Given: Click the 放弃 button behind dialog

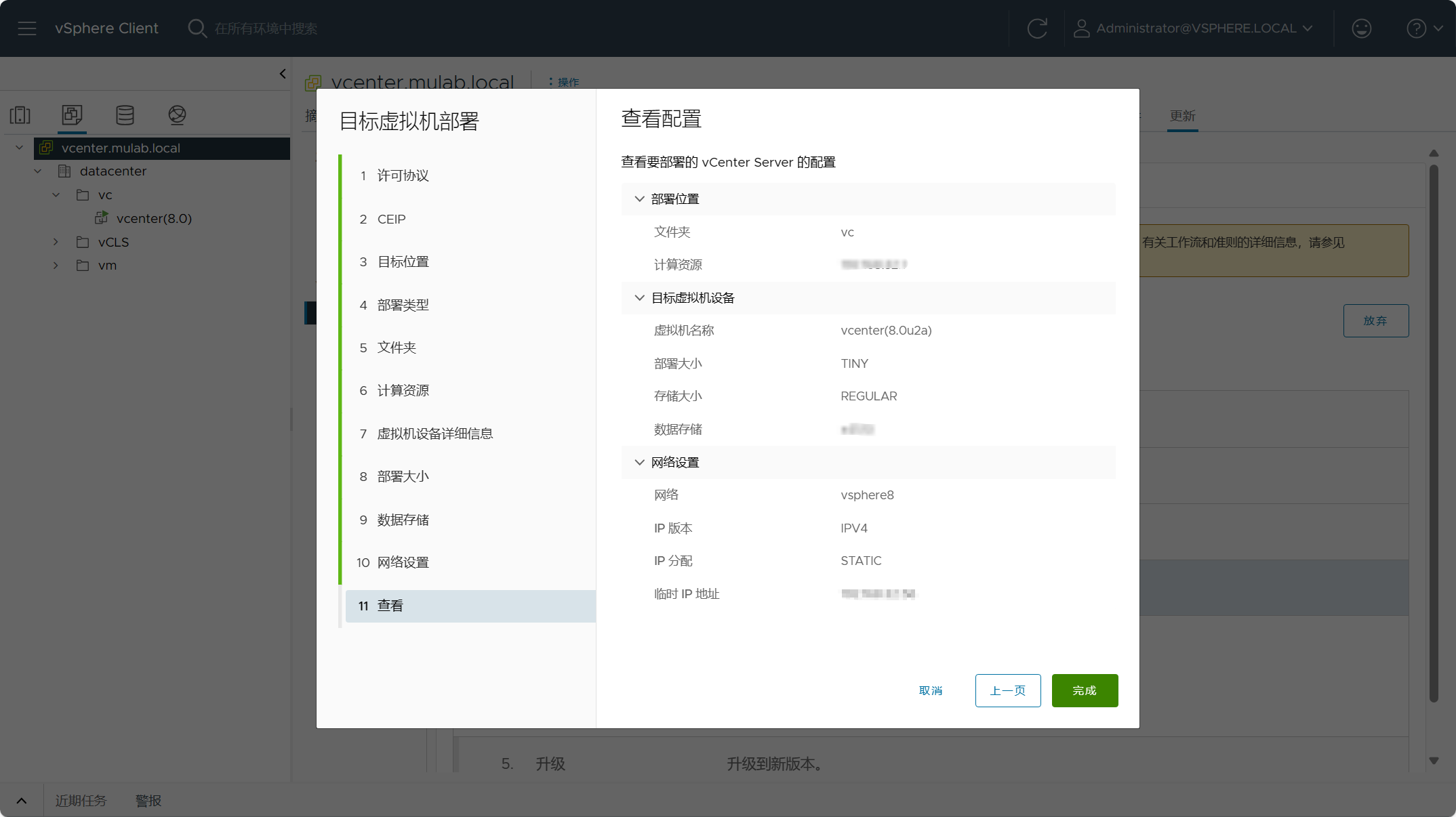Looking at the screenshot, I should (x=1376, y=320).
